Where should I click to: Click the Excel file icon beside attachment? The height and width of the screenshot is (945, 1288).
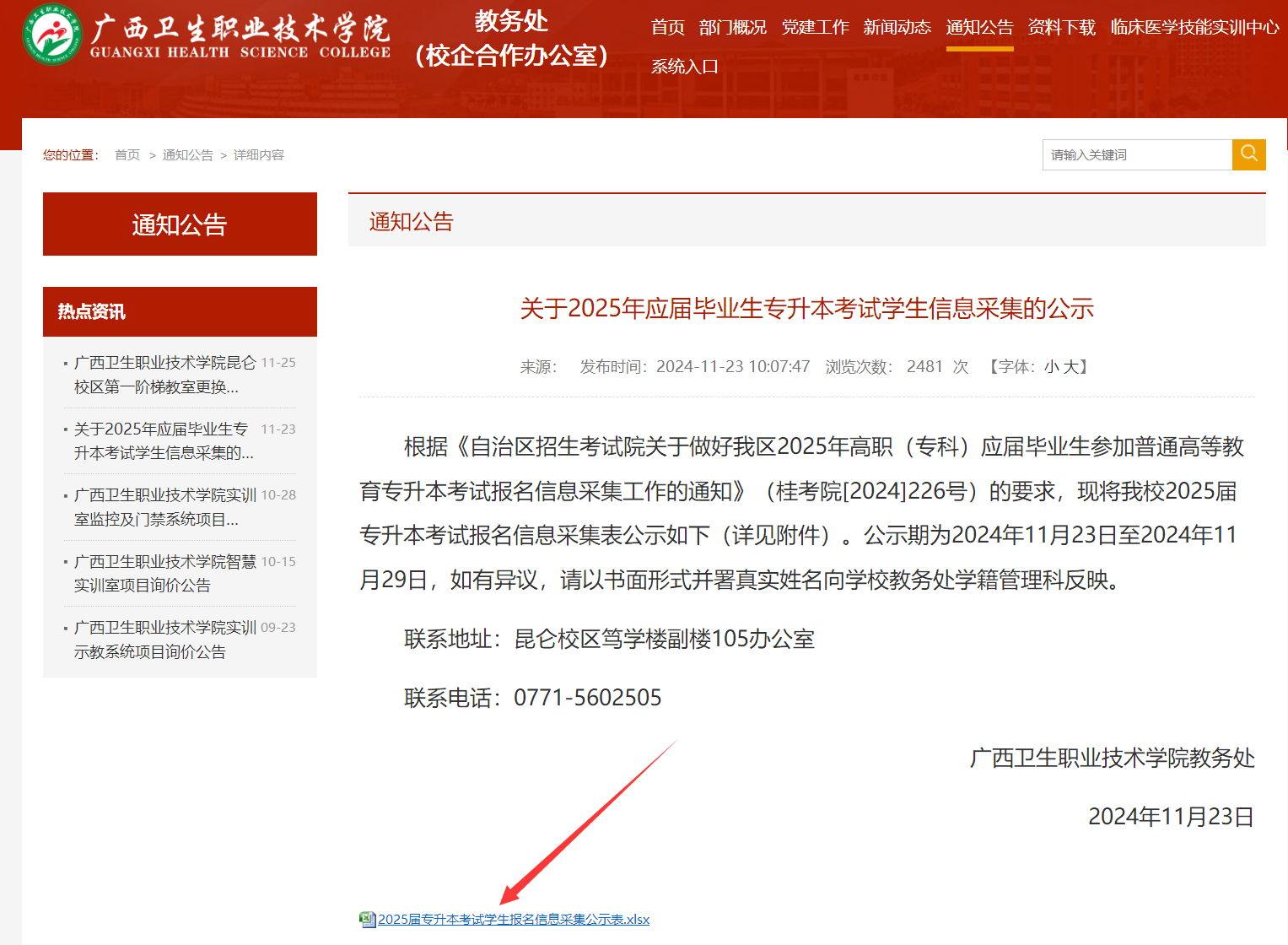[x=368, y=919]
